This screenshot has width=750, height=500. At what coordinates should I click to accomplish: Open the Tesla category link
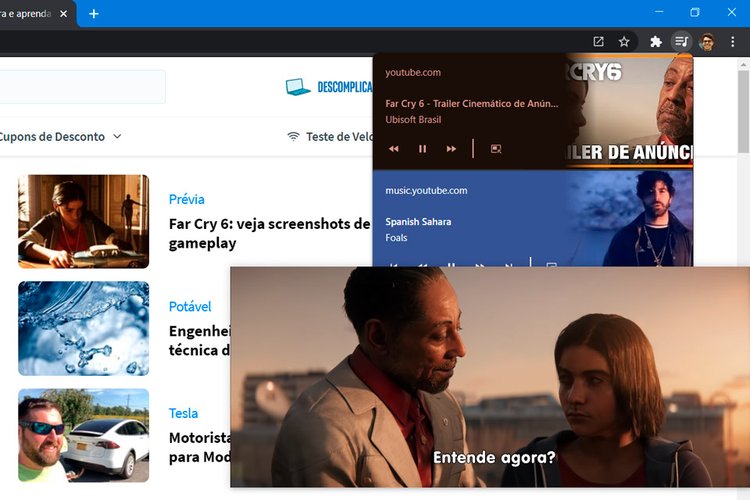tap(183, 413)
